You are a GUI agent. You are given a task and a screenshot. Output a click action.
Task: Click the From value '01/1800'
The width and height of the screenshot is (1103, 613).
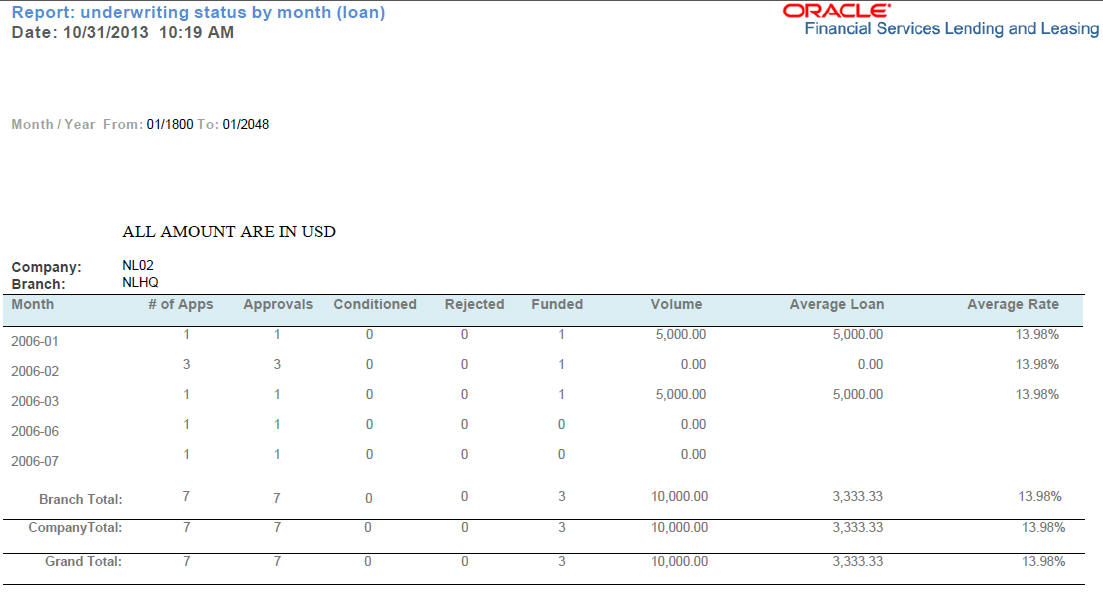point(170,125)
